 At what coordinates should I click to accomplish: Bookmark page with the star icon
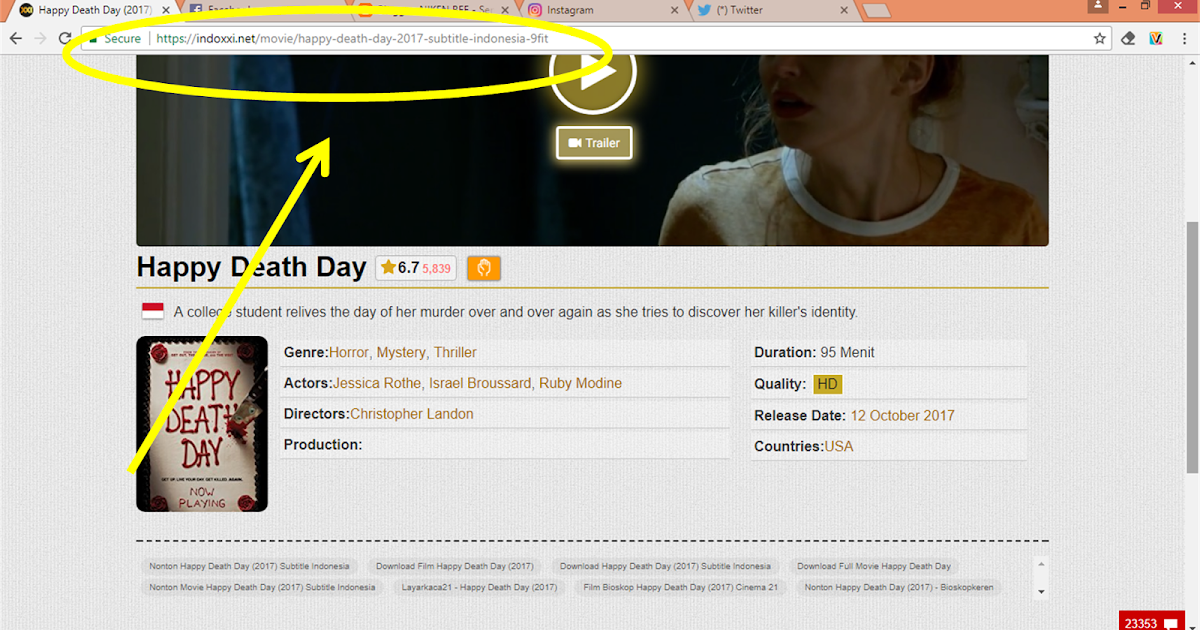(x=1100, y=38)
